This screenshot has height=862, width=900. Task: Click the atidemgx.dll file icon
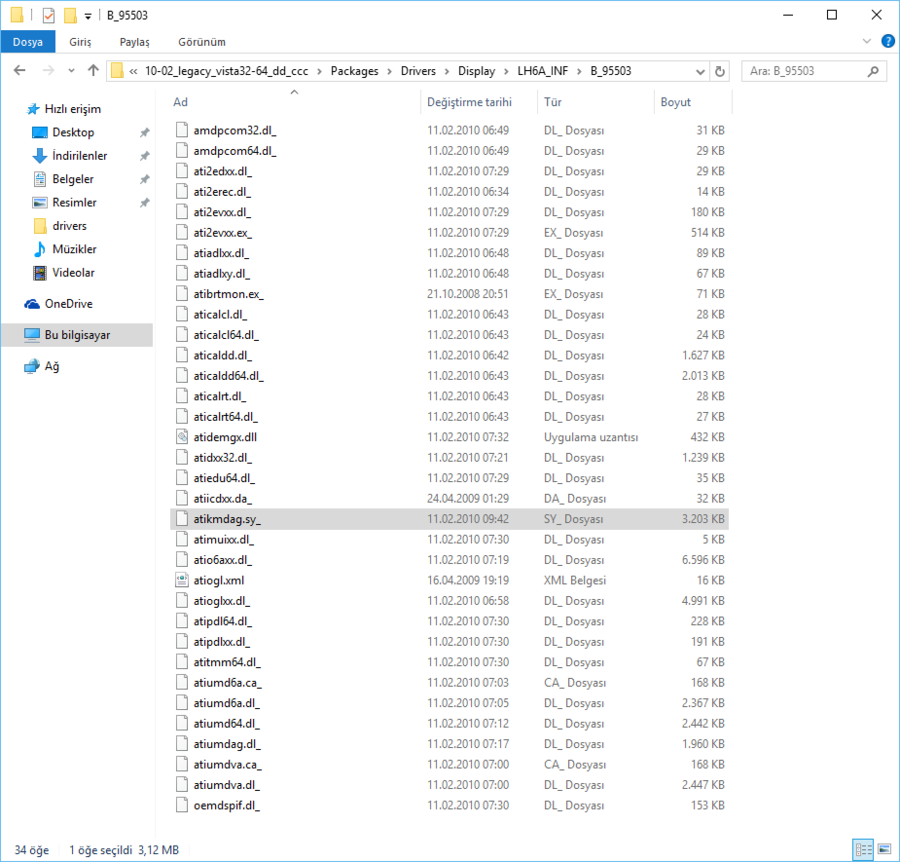click(x=182, y=437)
